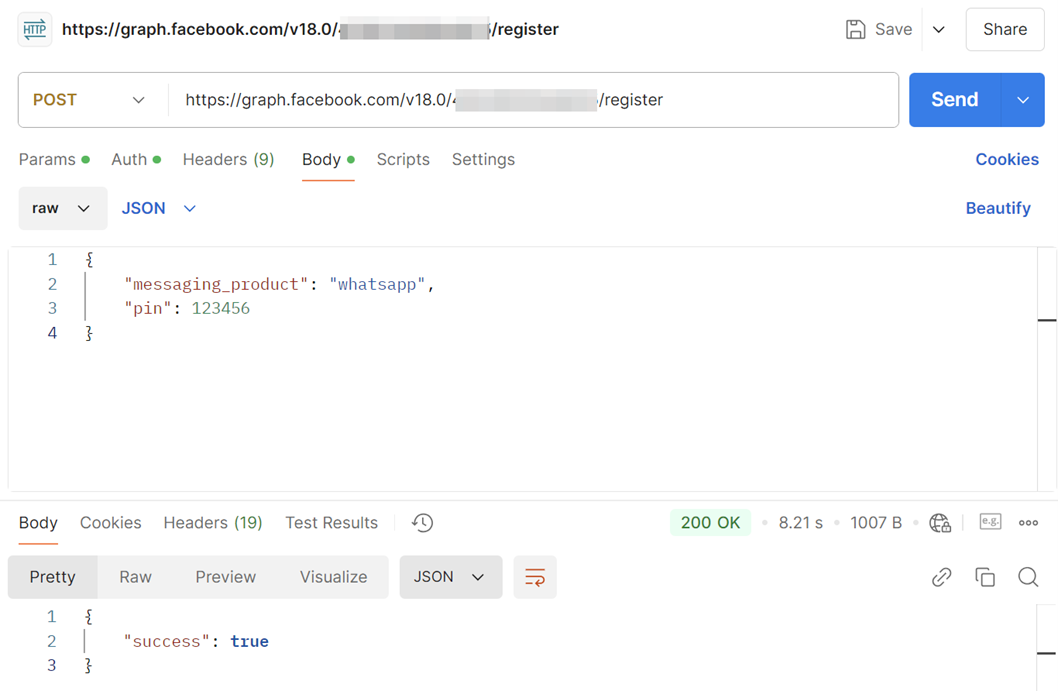Save response as example icon
The width and height of the screenshot is (1058, 691).
(990, 522)
